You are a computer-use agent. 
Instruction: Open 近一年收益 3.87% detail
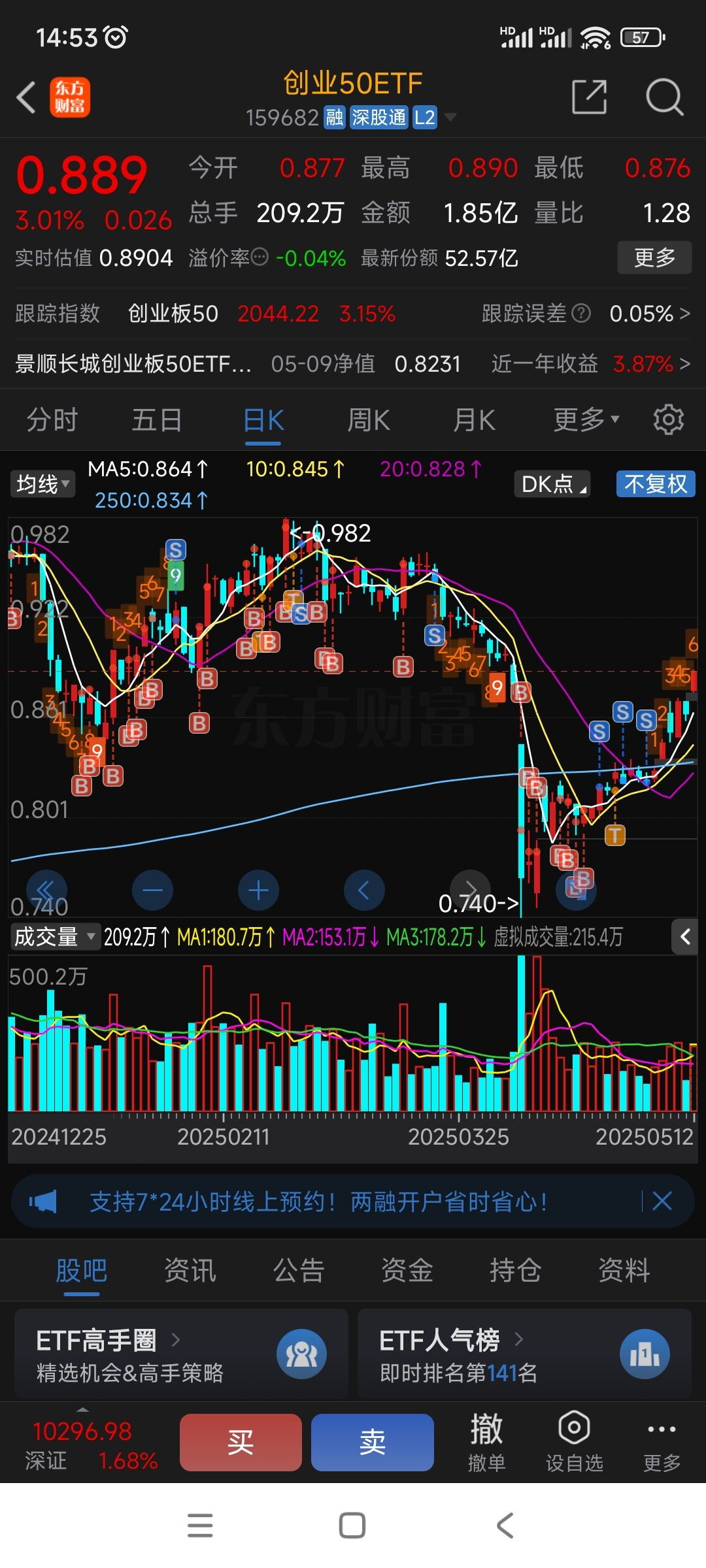[x=591, y=363]
